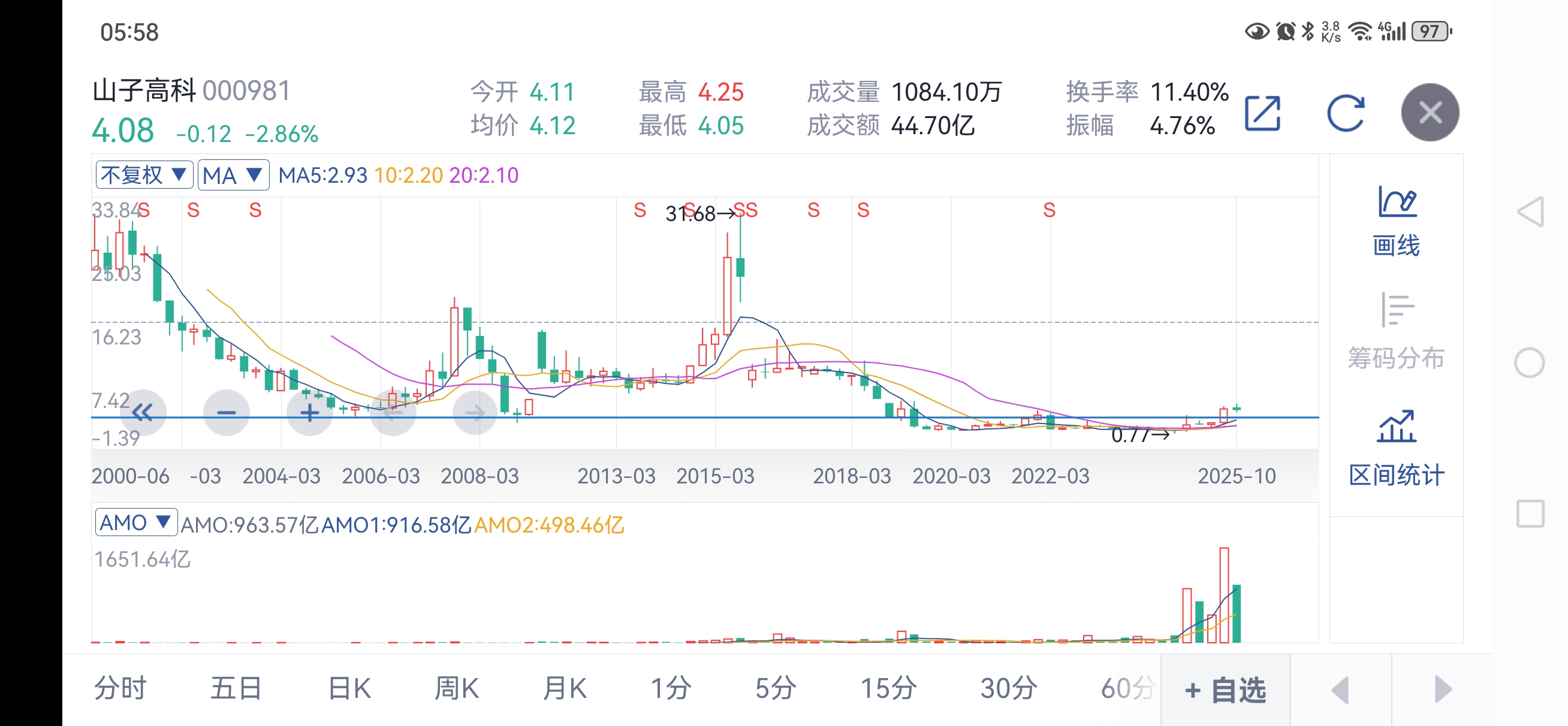
Task: Click the refresh quote icon
Action: (1345, 113)
